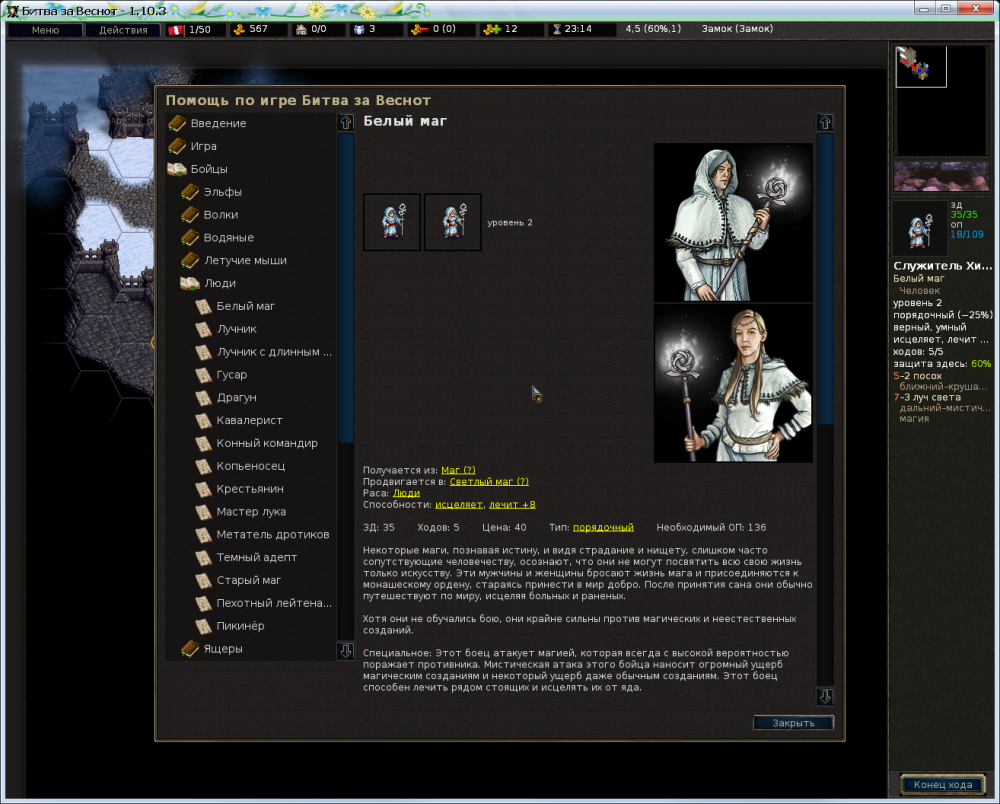
Task: Click the Драгун scroll page icon
Action: [x=203, y=398]
